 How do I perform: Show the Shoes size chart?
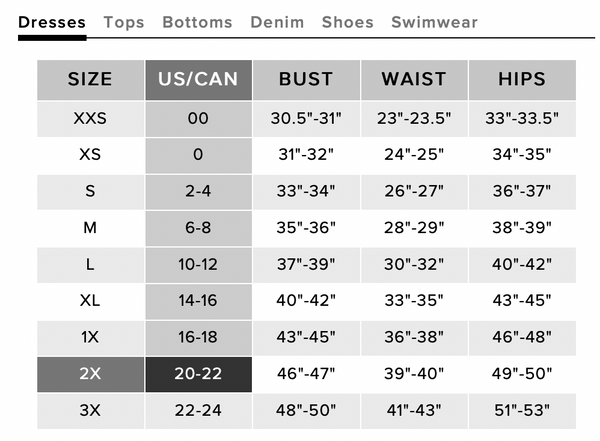347,22
